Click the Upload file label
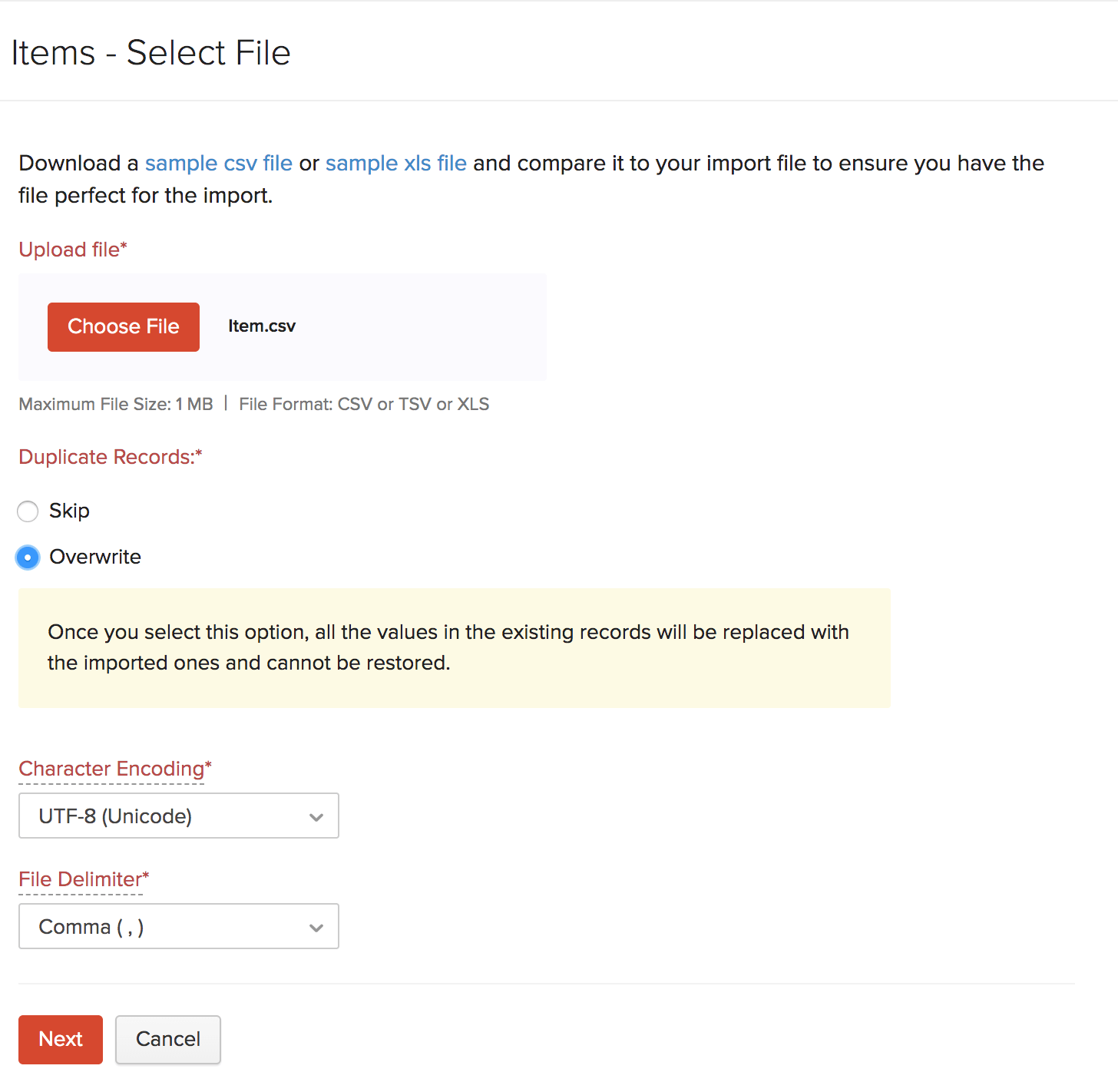1118x1092 pixels. tap(73, 249)
